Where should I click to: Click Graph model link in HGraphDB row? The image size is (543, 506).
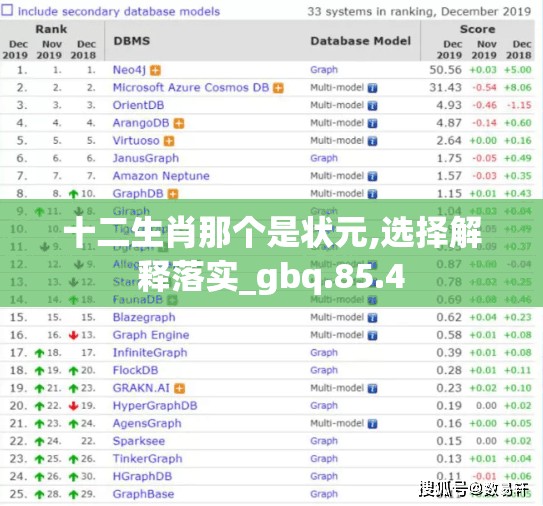[x=324, y=477]
